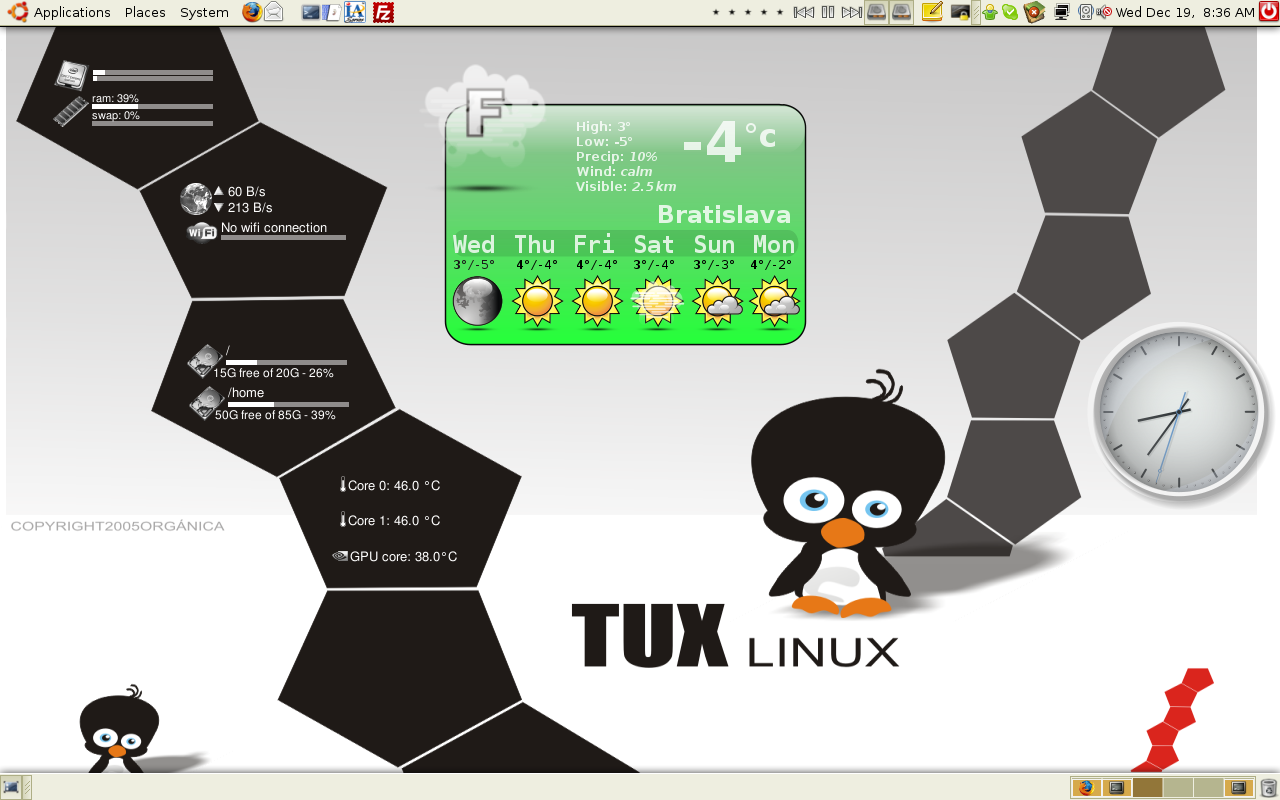Click the network globe widget icon
The image size is (1280, 800).
click(x=196, y=199)
